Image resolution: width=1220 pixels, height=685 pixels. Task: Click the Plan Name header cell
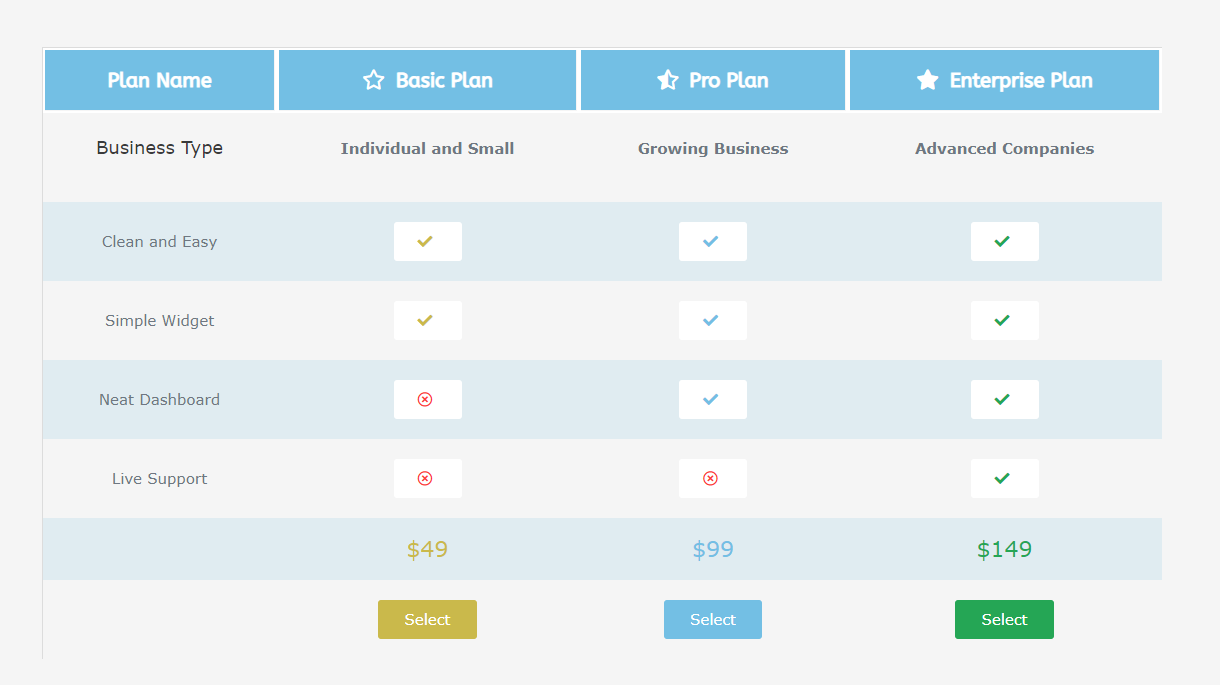pyautogui.click(x=160, y=80)
